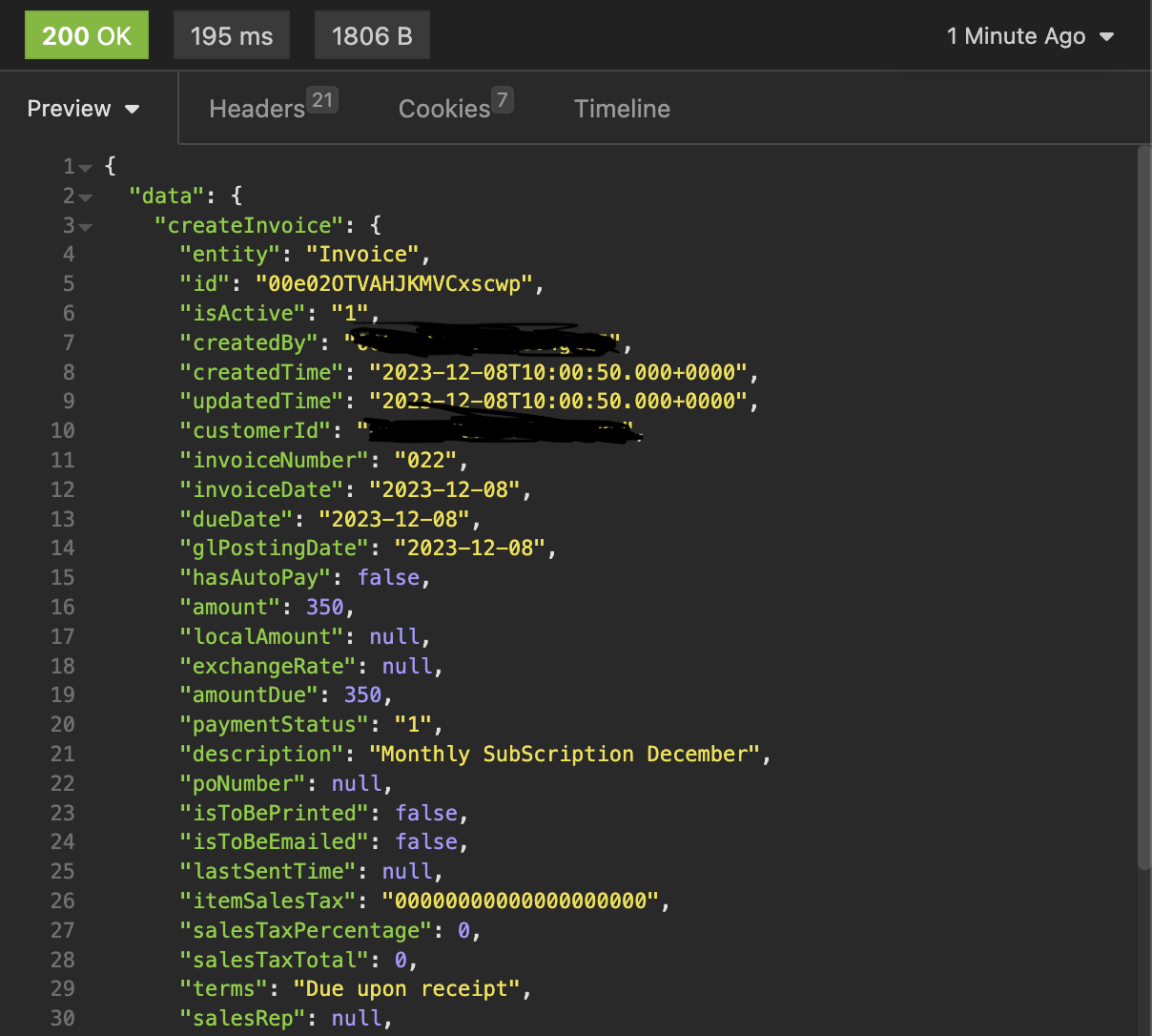Click the "customerId" key on line 10
1152x1036 pixels.
click(256, 430)
